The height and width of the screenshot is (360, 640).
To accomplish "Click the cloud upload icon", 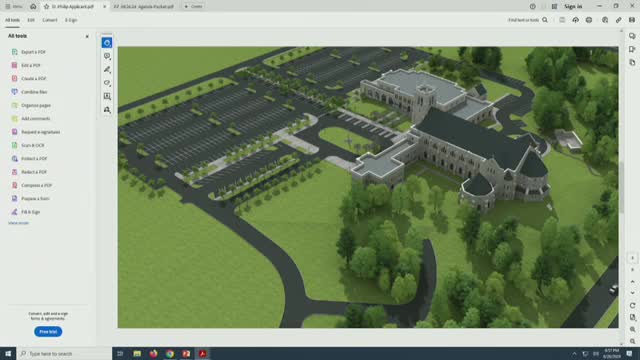I will tap(576, 20).
